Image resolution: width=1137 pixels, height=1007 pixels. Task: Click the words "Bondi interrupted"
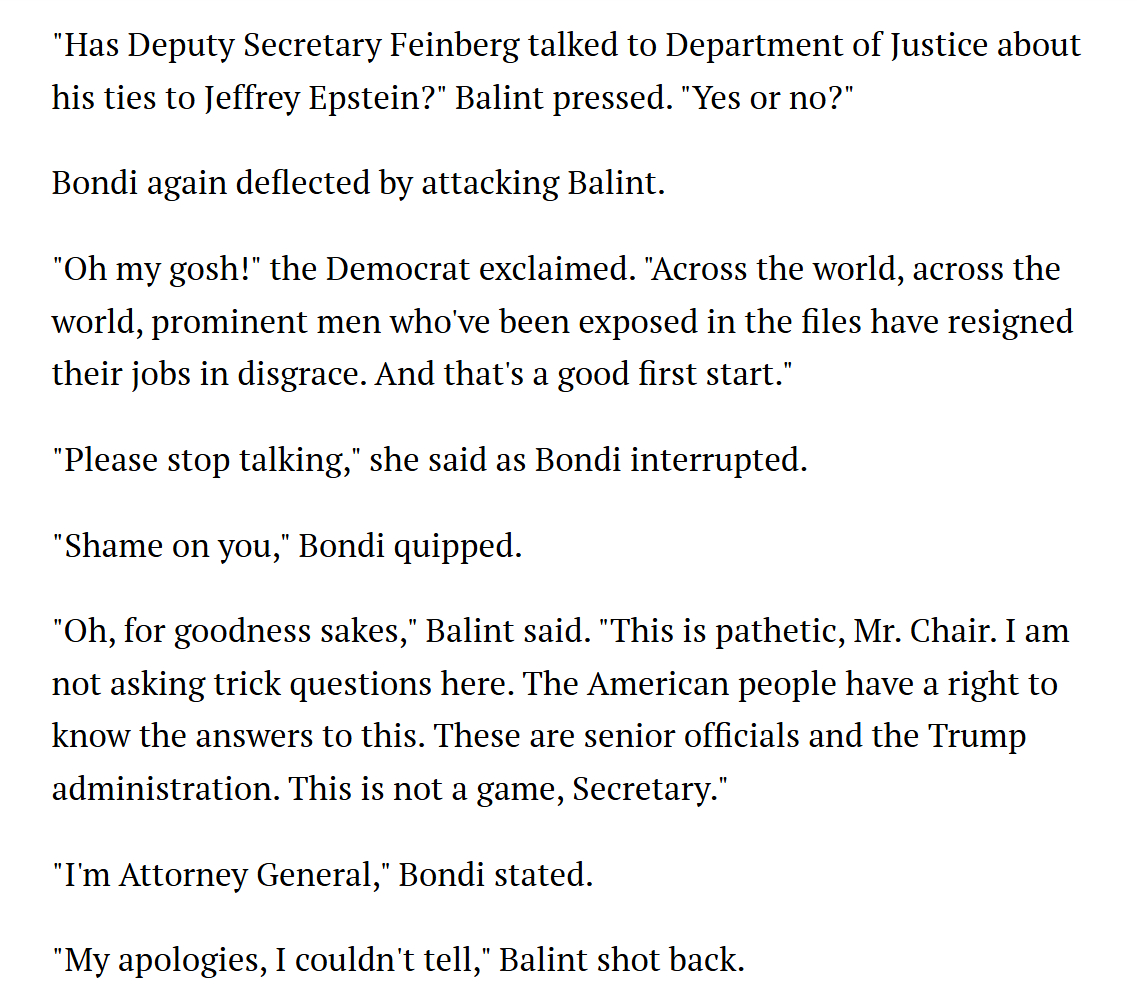tap(670, 461)
